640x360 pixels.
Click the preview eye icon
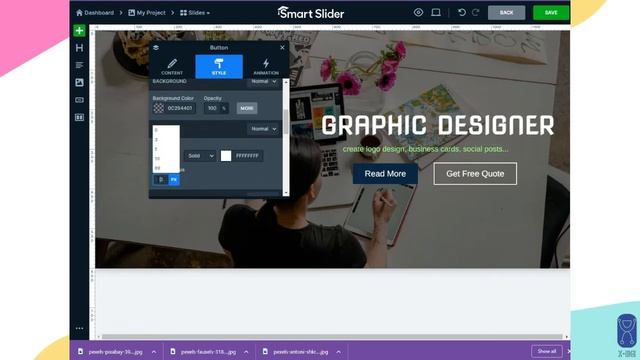418,13
